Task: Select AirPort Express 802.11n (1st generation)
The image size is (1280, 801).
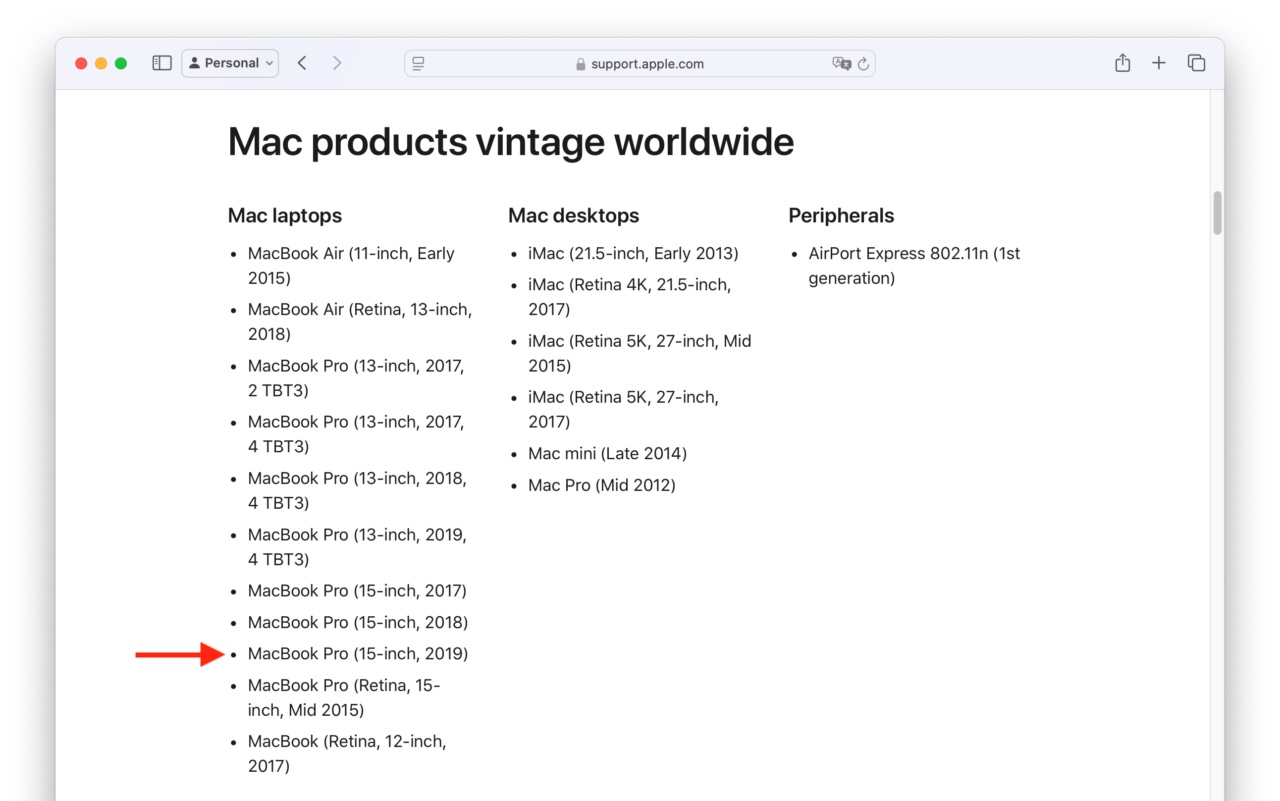Action: [914, 266]
